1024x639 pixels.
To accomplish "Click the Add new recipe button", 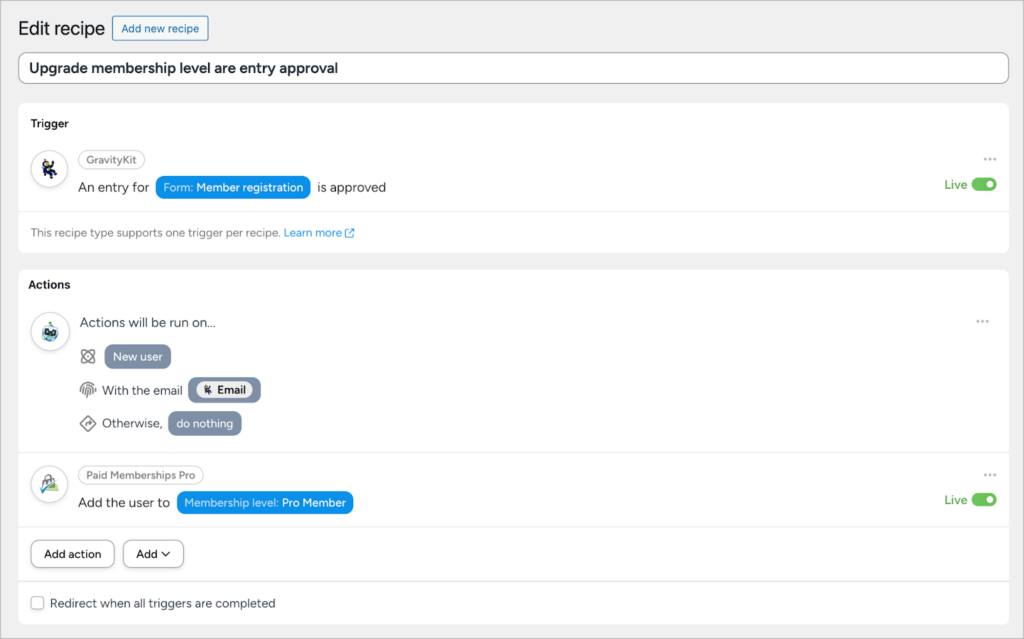I will [x=159, y=28].
